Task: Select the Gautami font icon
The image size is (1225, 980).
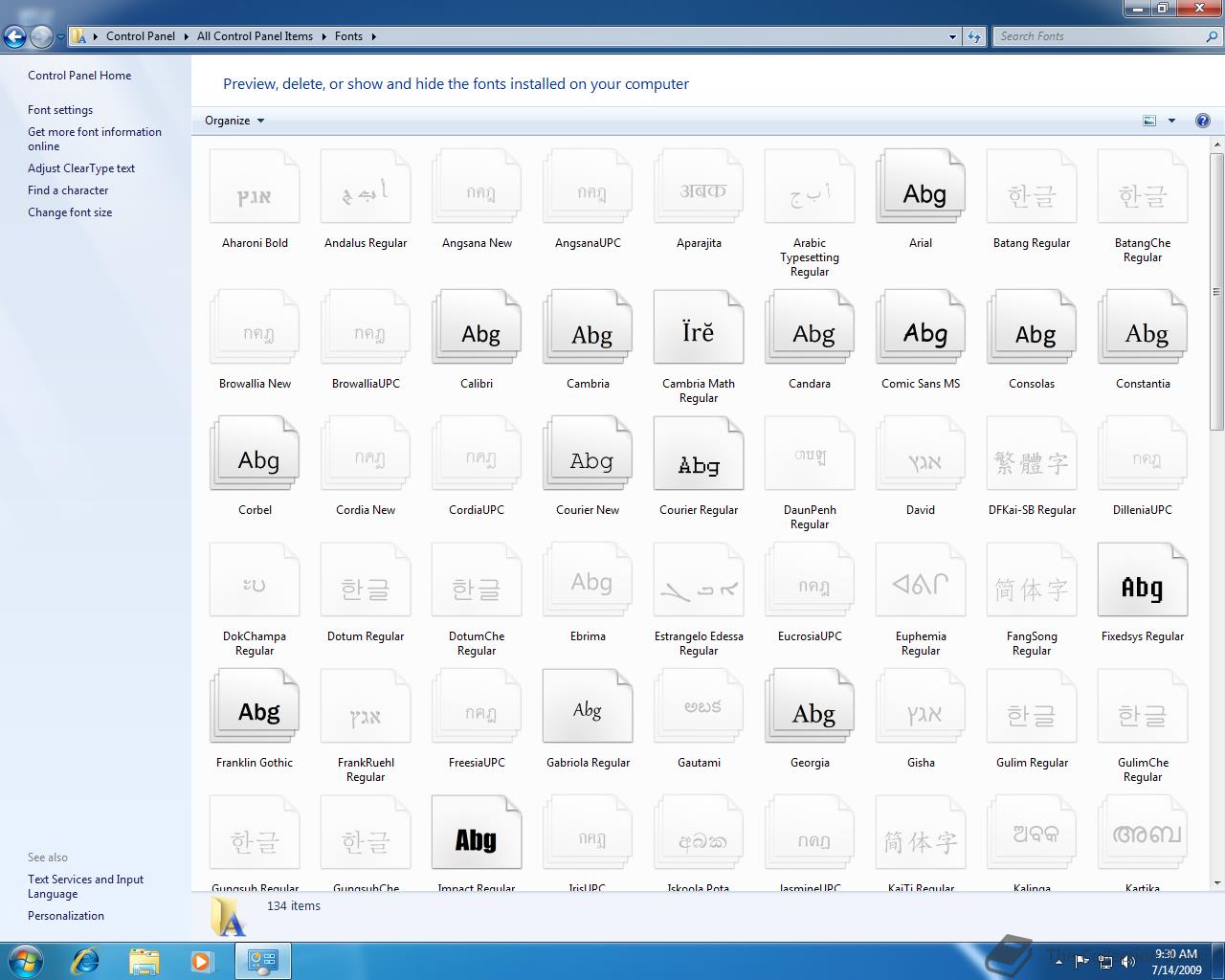Action: click(x=699, y=707)
